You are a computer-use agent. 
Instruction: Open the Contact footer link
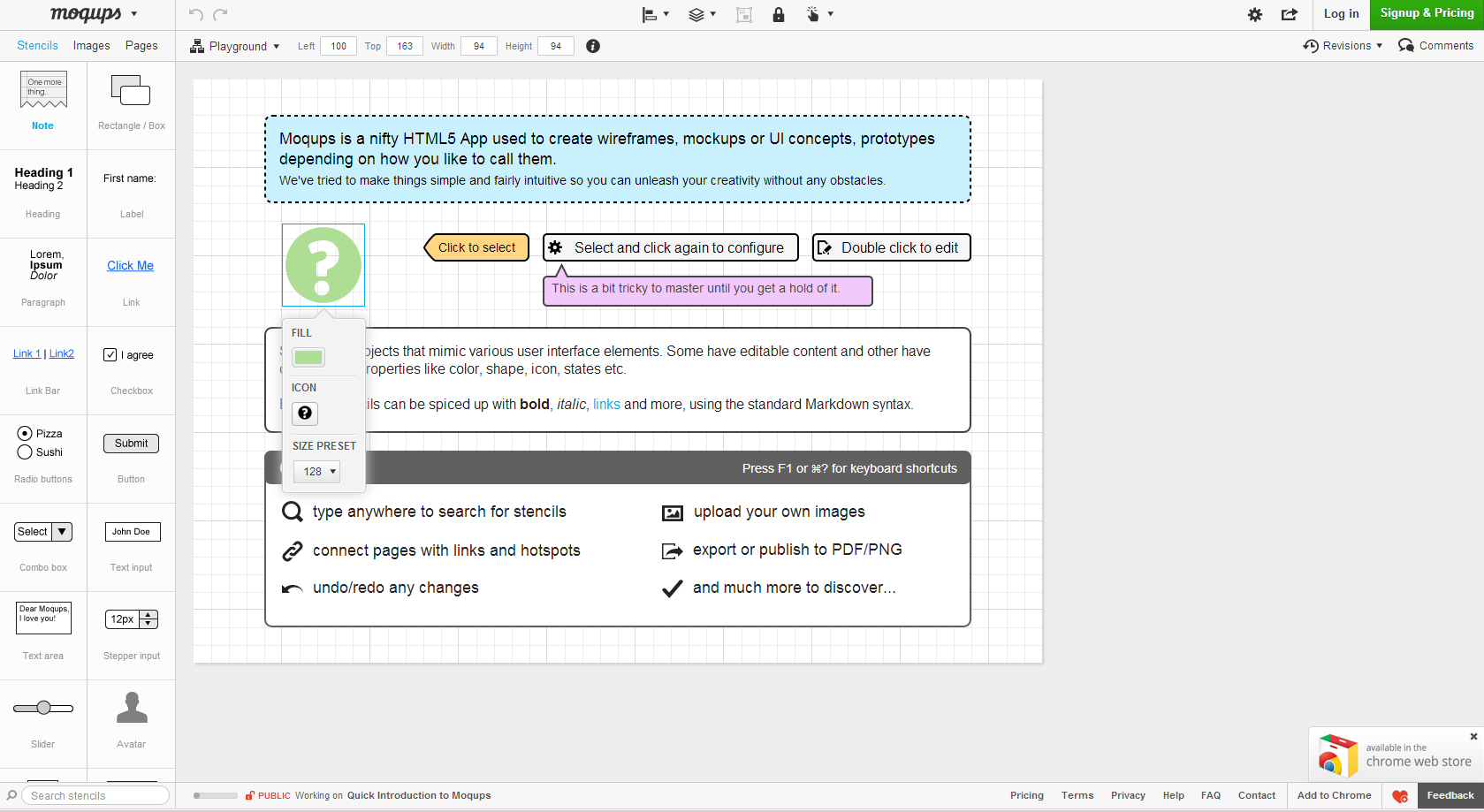click(x=1257, y=796)
